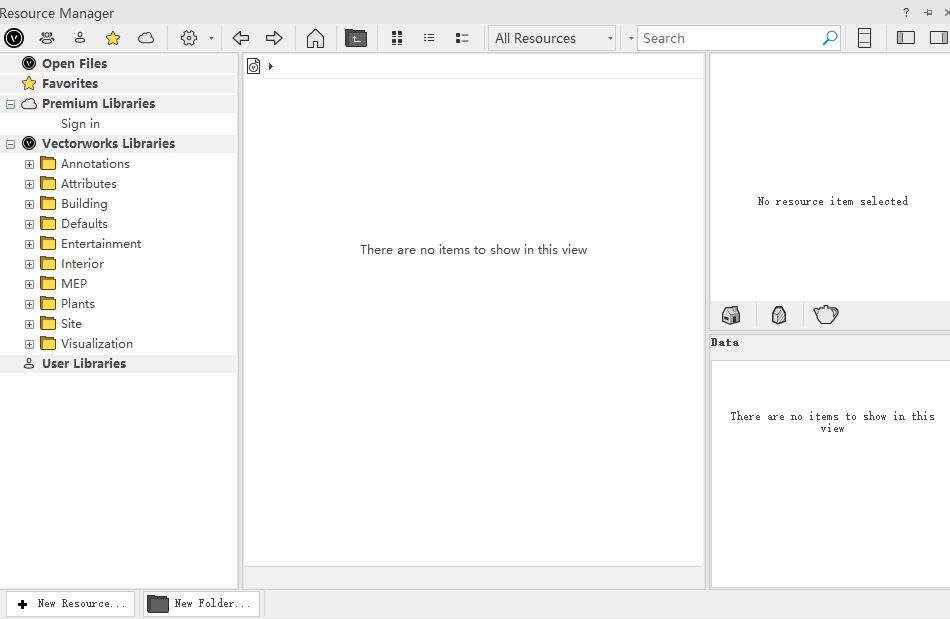Open the All Resources dropdown
This screenshot has width=950, height=619.
tap(553, 38)
